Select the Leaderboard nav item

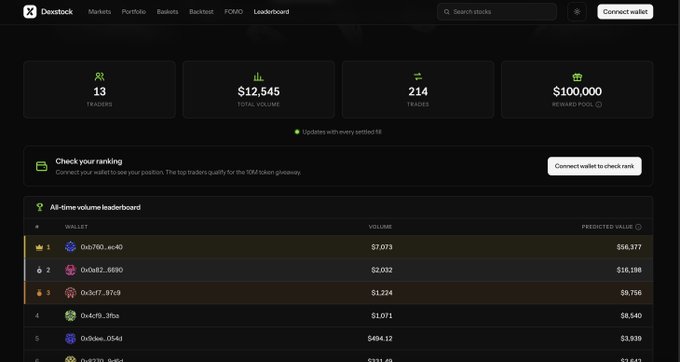pos(271,12)
